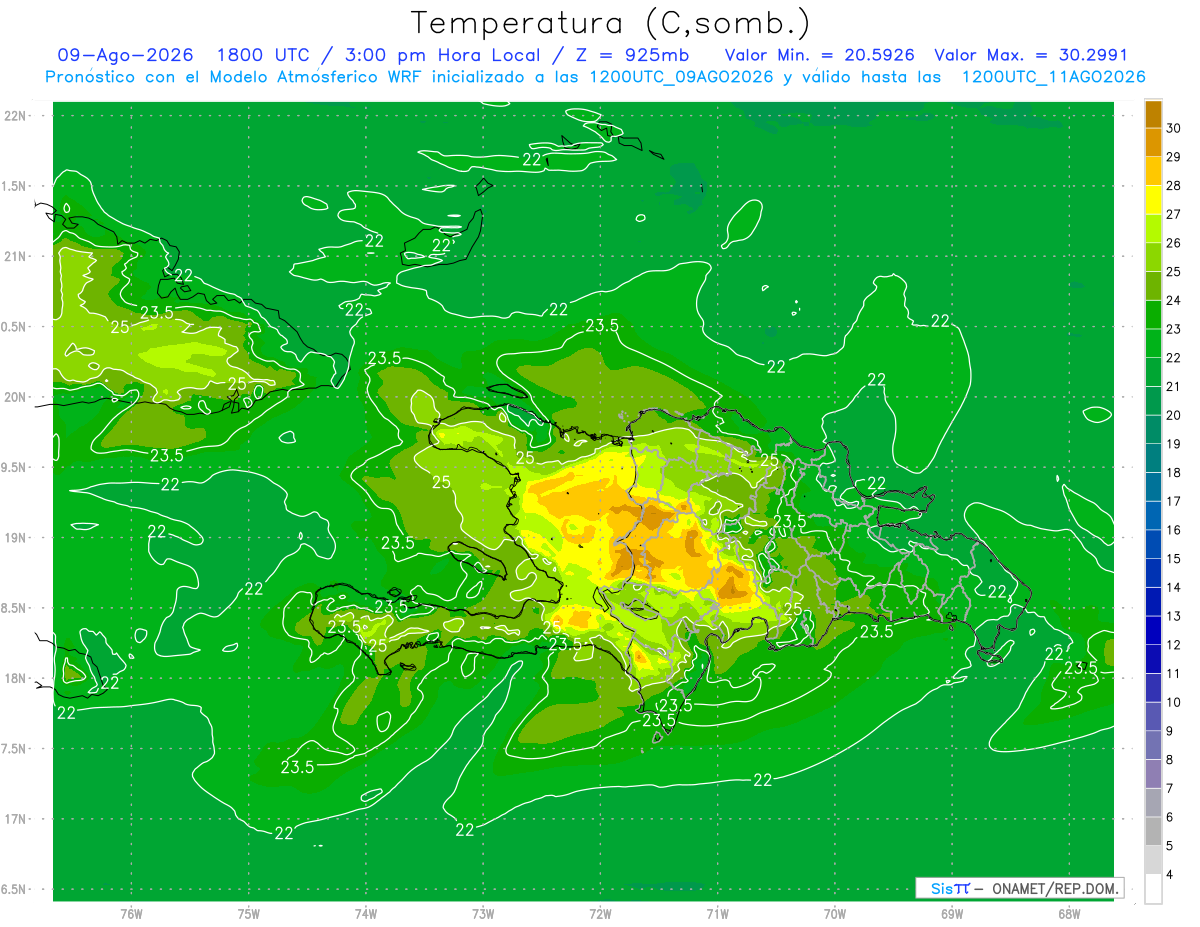The width and height of the screenshot is (1200, 927).
Task: Click the "74W" longitude axis label
Action: (366, 914)
